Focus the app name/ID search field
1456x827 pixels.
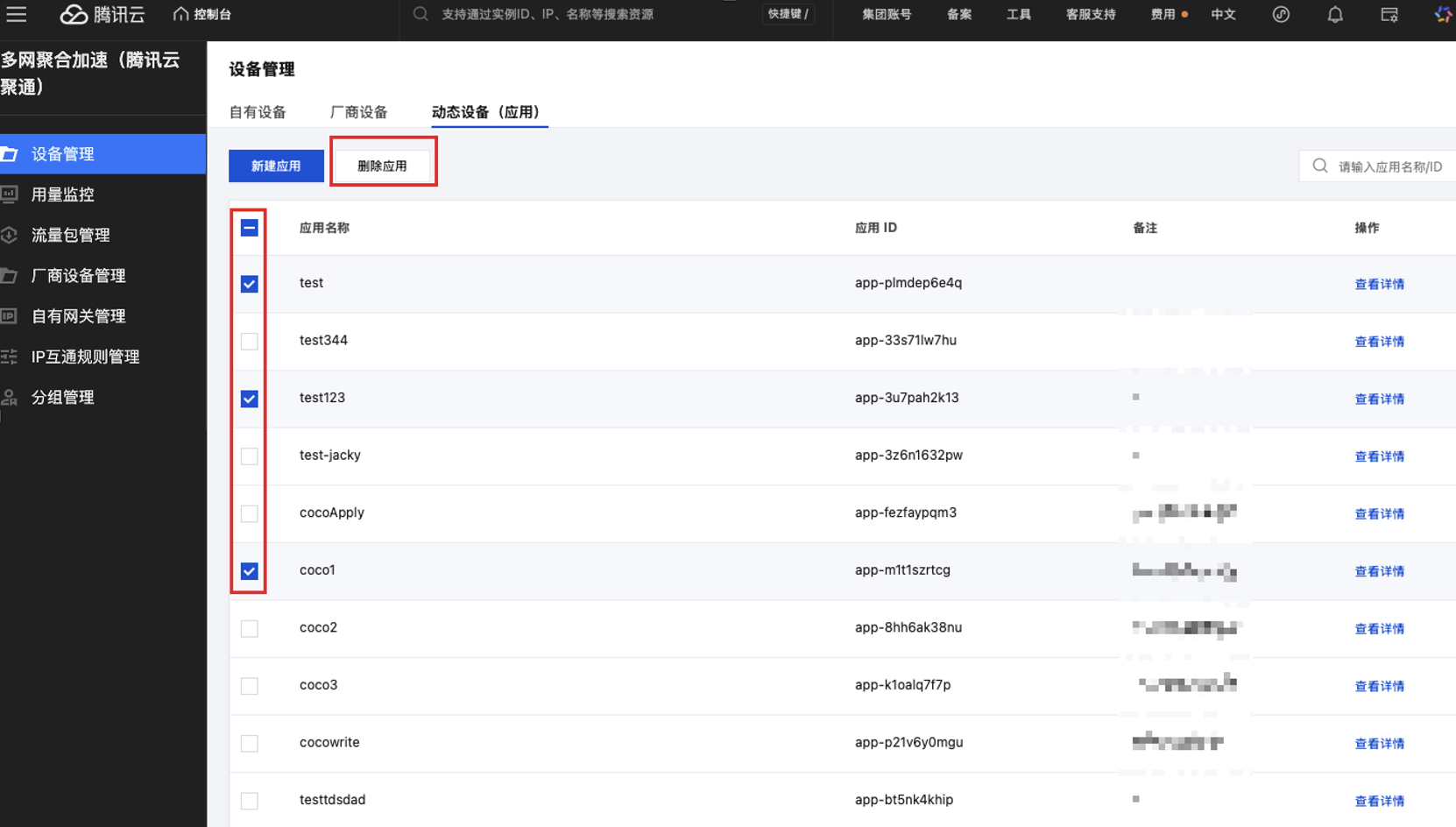1389,166
